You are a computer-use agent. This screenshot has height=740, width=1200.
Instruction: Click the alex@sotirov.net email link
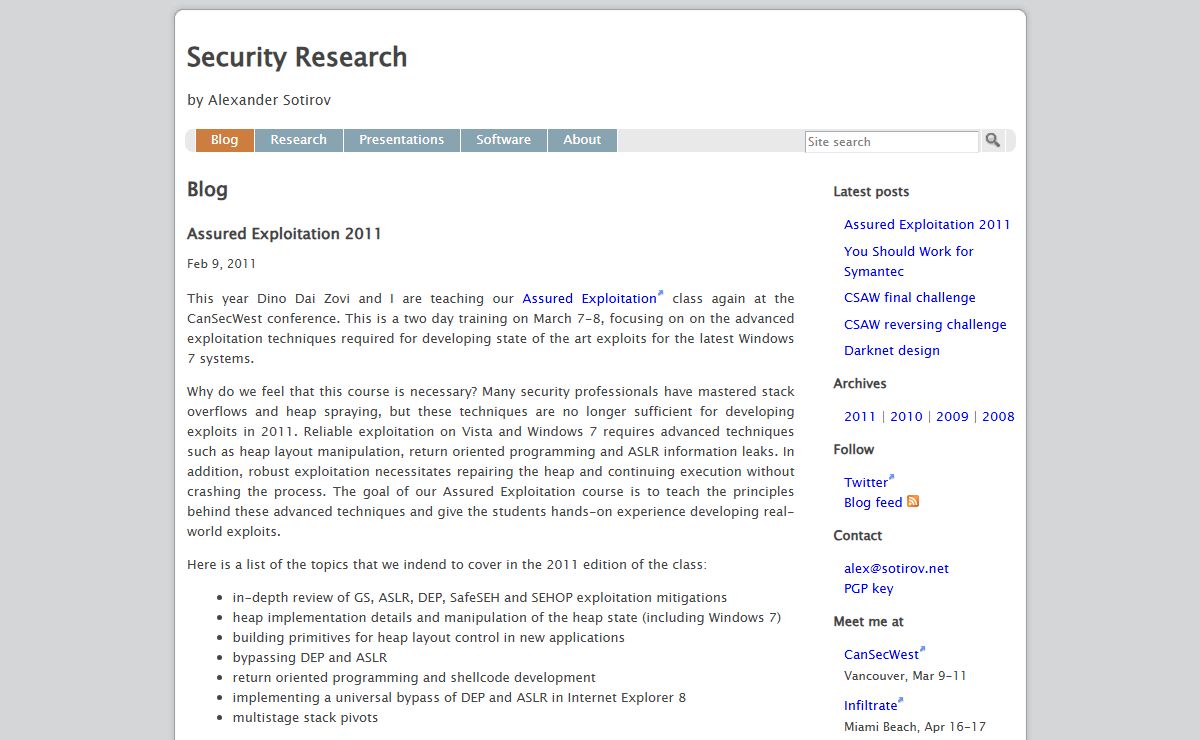coord(896,569)
